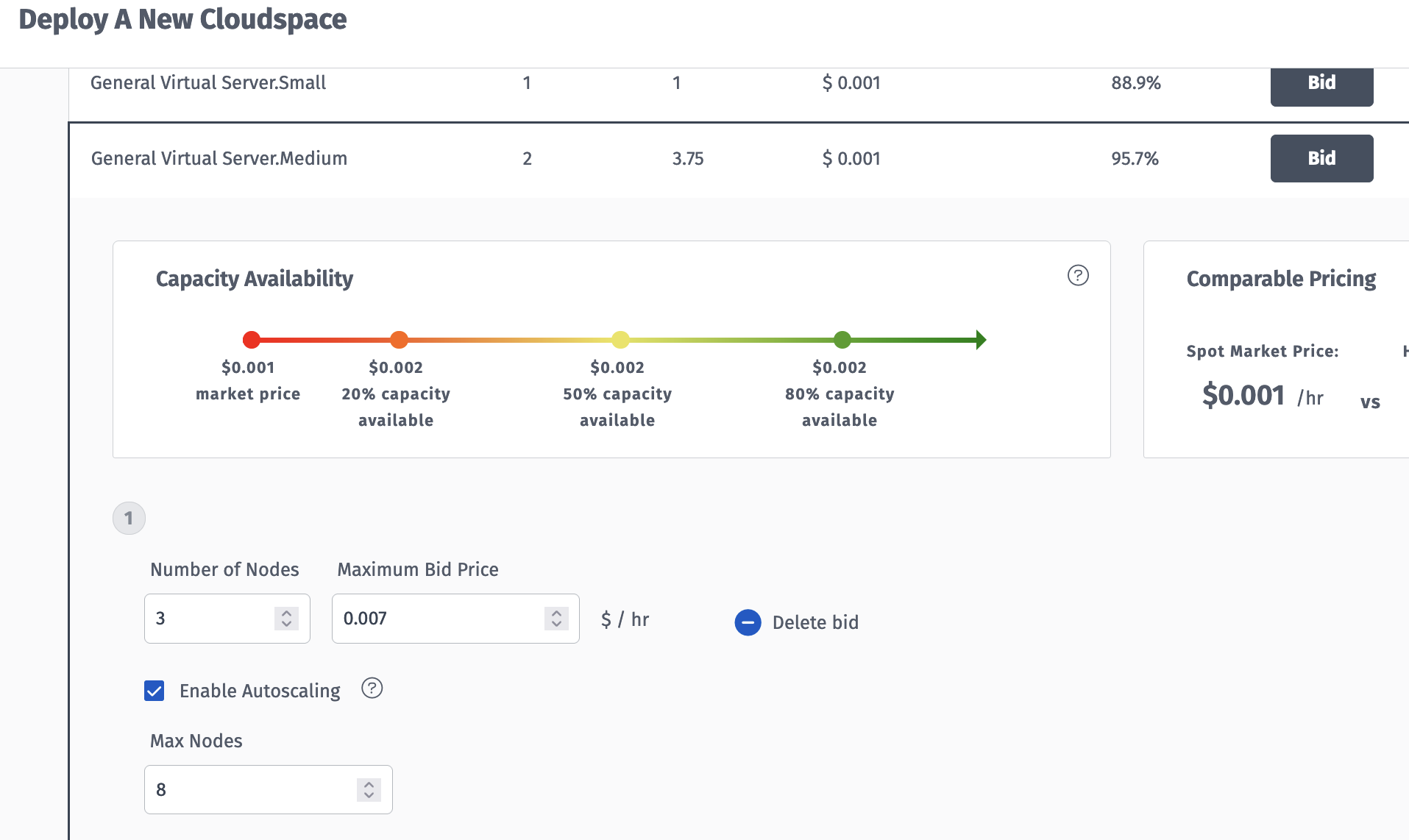The height and width of the screenshot is (840, 1409).
Task: Click the orange 20% capacity marker
Action: [399, 340]
